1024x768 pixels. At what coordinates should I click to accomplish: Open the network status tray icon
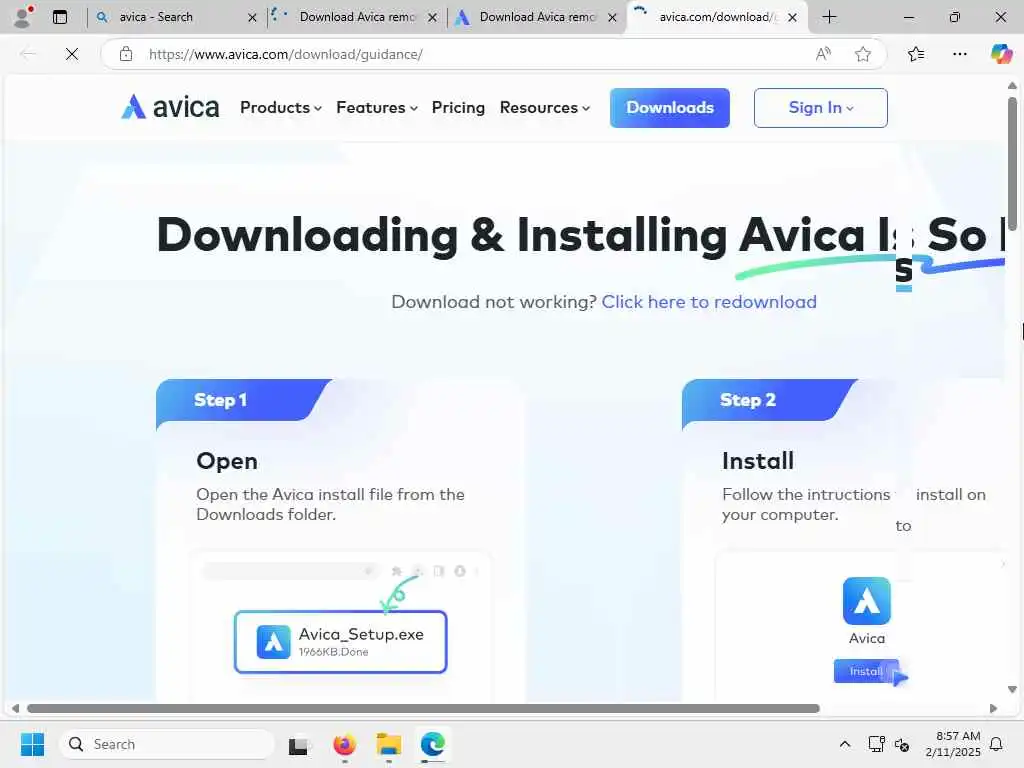(876, 744)
